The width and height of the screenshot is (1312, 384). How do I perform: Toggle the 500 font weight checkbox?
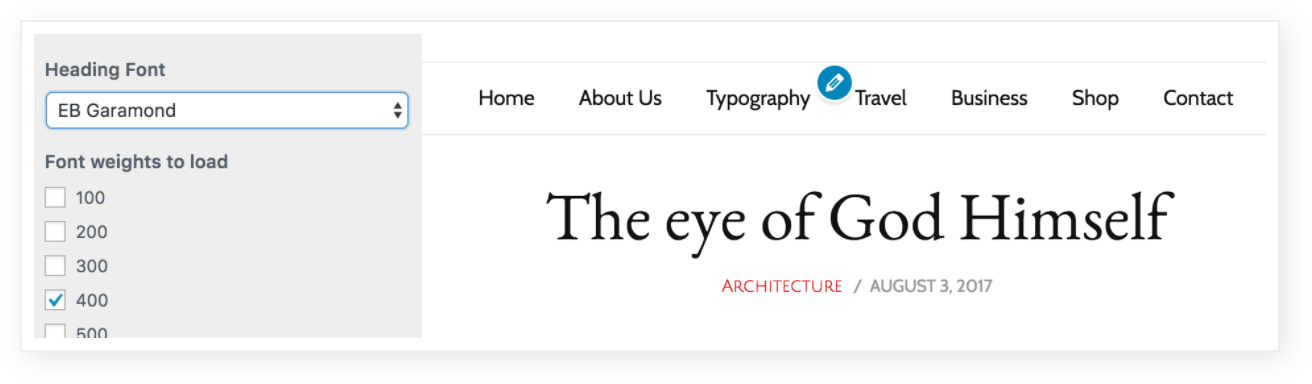(x=55, y=331)
